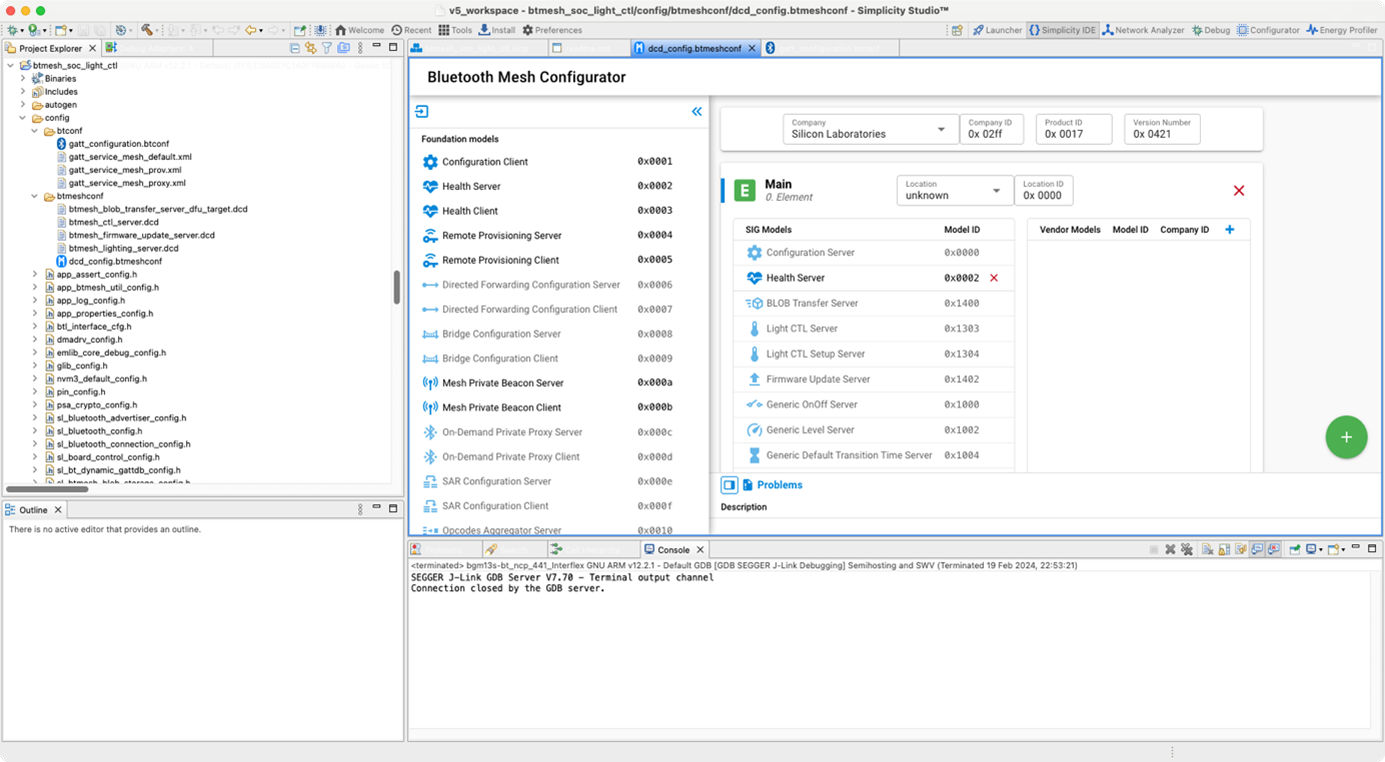Open the Configurator perspective
The image size is (1385, 762).
[x=1266, y=30]
